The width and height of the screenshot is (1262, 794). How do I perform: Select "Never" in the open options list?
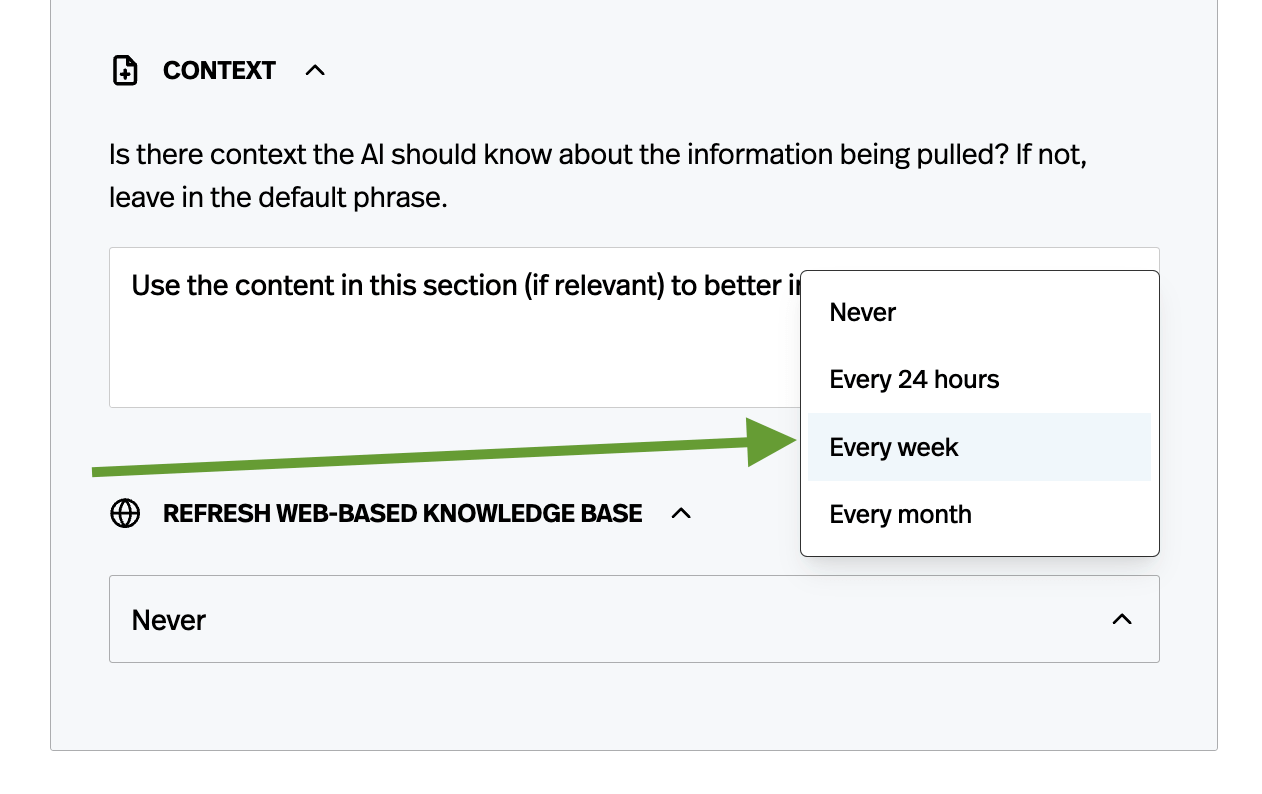[x=863, y=313]
